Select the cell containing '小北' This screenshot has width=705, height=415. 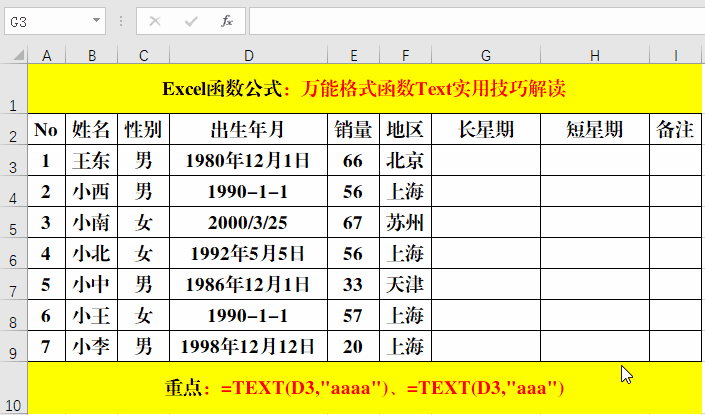click(x=92, y=253)
